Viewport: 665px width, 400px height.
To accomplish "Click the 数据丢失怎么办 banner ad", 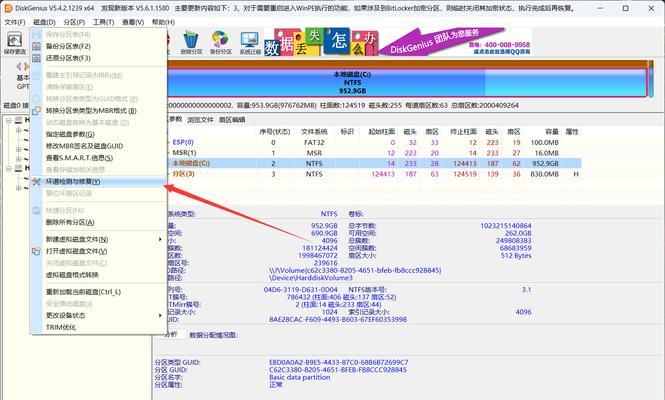I will click(321, 42).
